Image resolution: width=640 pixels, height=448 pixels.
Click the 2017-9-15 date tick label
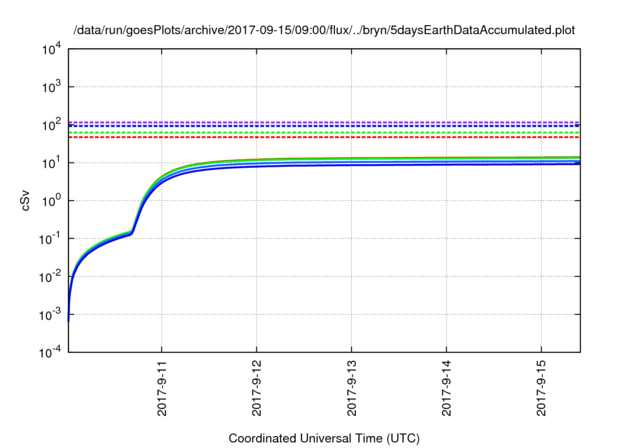(542, 388)
